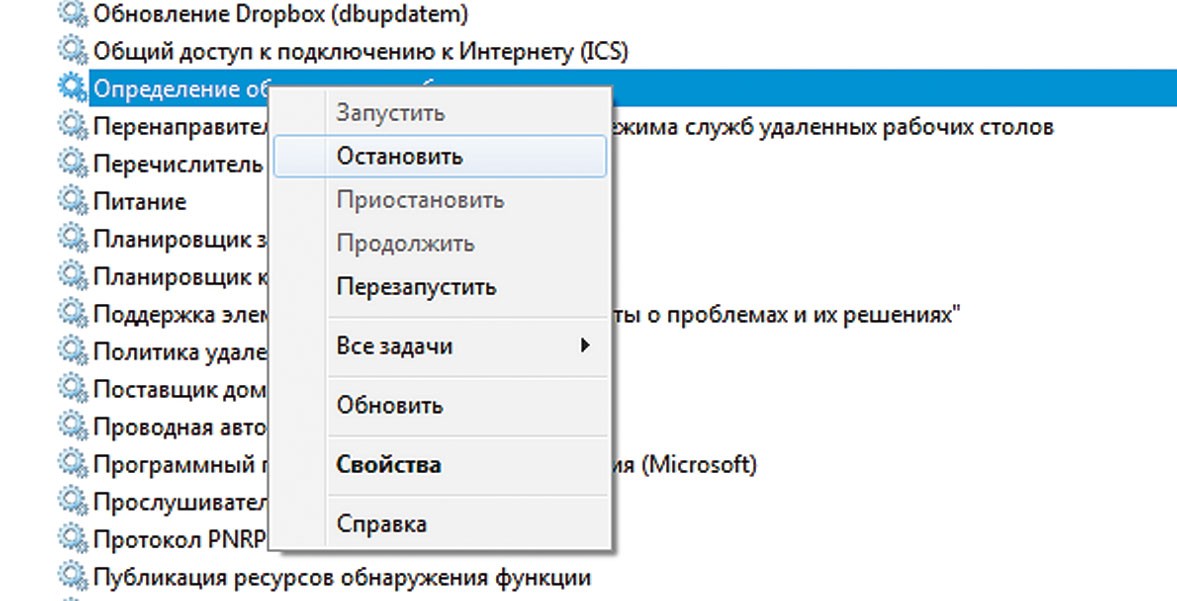Click gear icon next to Протокол PNRP

tap(72, 539)
